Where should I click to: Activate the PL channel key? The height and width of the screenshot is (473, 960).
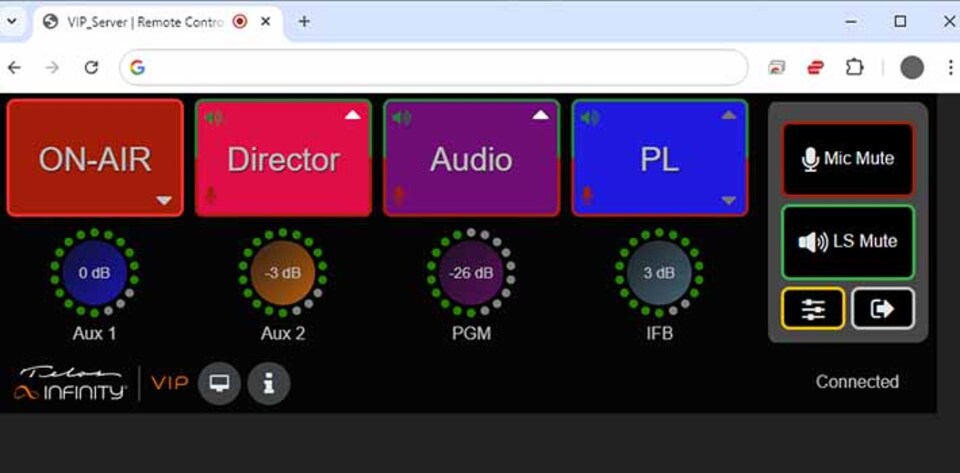(x=659, y=158)
